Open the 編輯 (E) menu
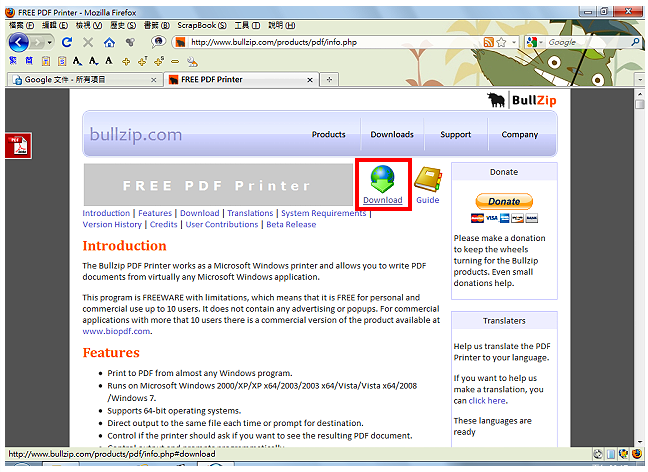This screenshot has height=472, width=648. 55,25
